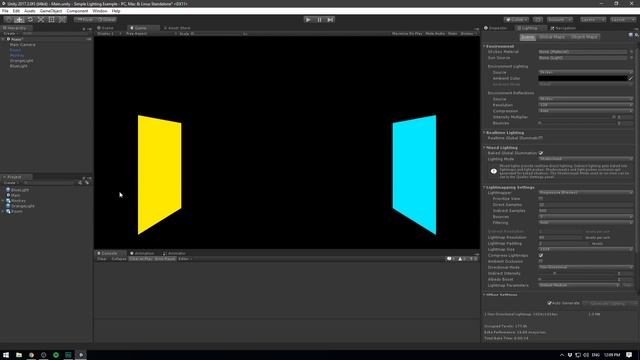The width and height of the screenshot is (640, 360).
Task: Click the Ambient Color swatch
Action: 582,78
